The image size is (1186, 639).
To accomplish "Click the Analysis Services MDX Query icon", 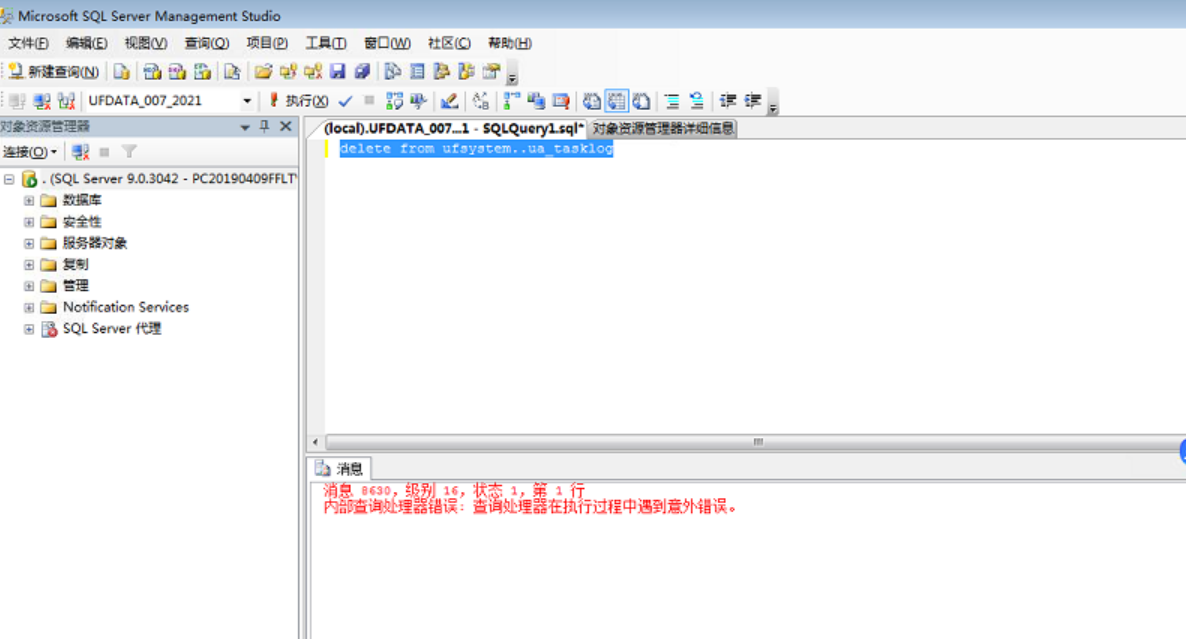I will (152, 72).
